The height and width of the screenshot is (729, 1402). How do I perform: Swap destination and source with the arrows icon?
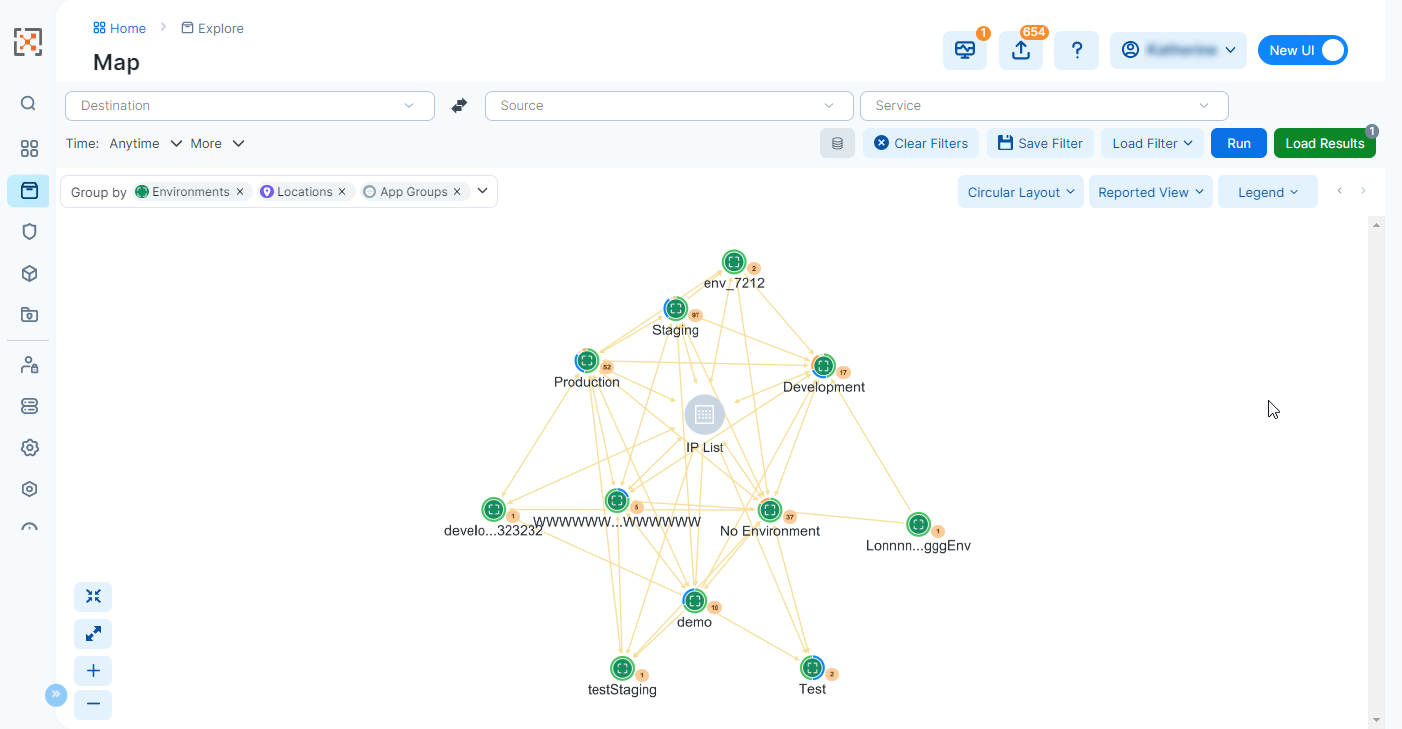click(x=459, y=105)
